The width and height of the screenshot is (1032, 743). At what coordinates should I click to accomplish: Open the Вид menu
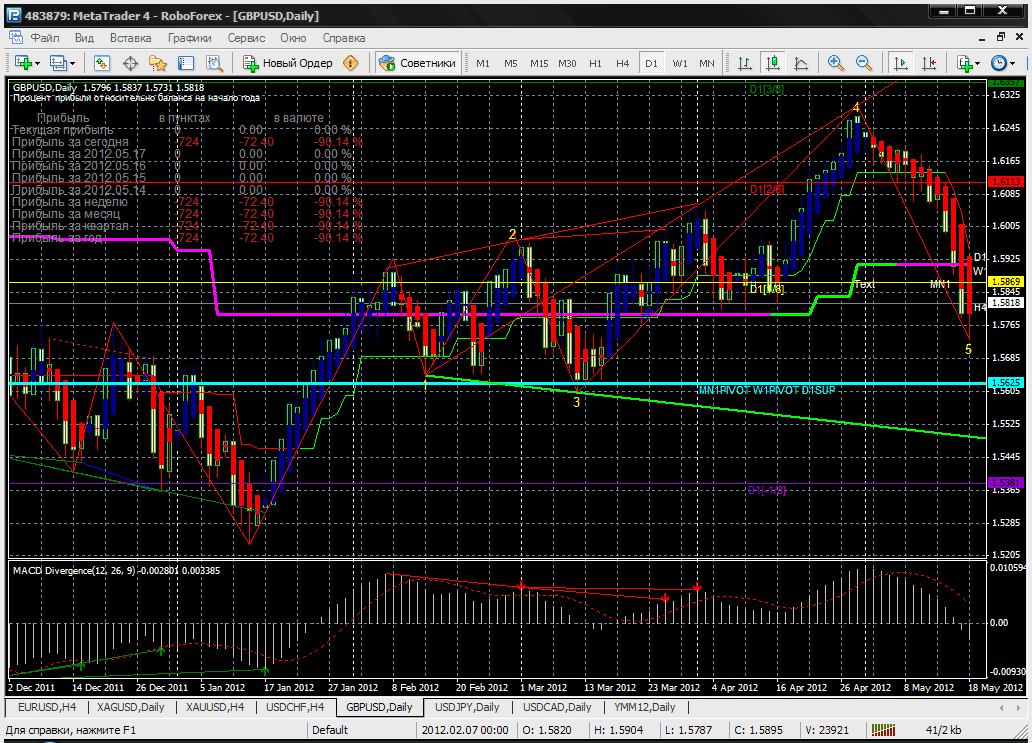click(84, 38)
